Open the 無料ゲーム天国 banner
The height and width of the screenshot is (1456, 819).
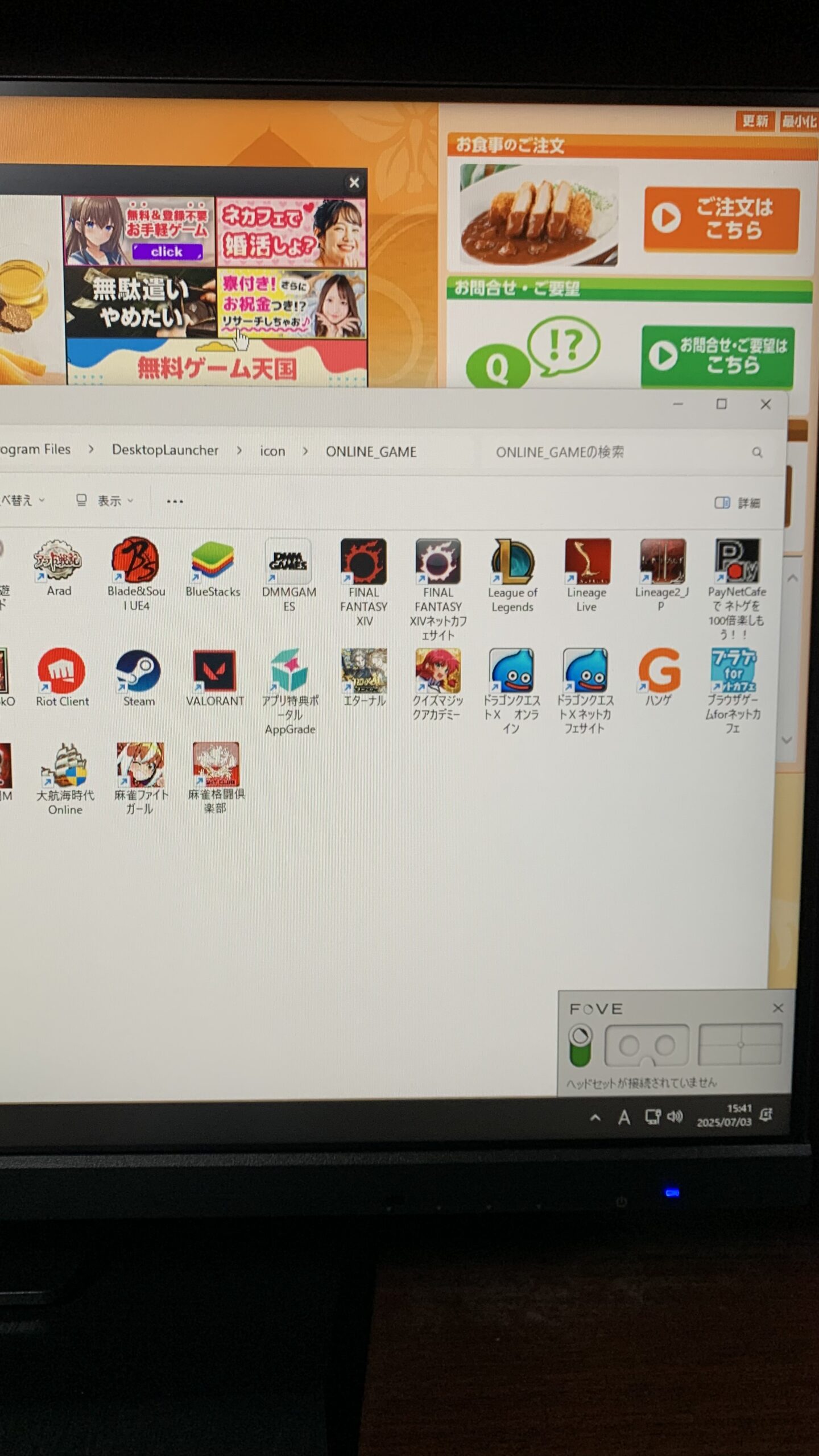click(217, 362)
